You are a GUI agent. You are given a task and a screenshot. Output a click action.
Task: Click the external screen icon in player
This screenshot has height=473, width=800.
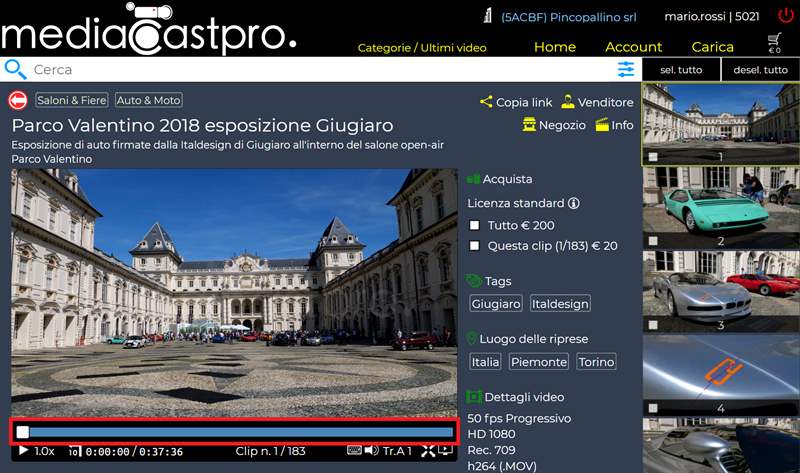445,450
